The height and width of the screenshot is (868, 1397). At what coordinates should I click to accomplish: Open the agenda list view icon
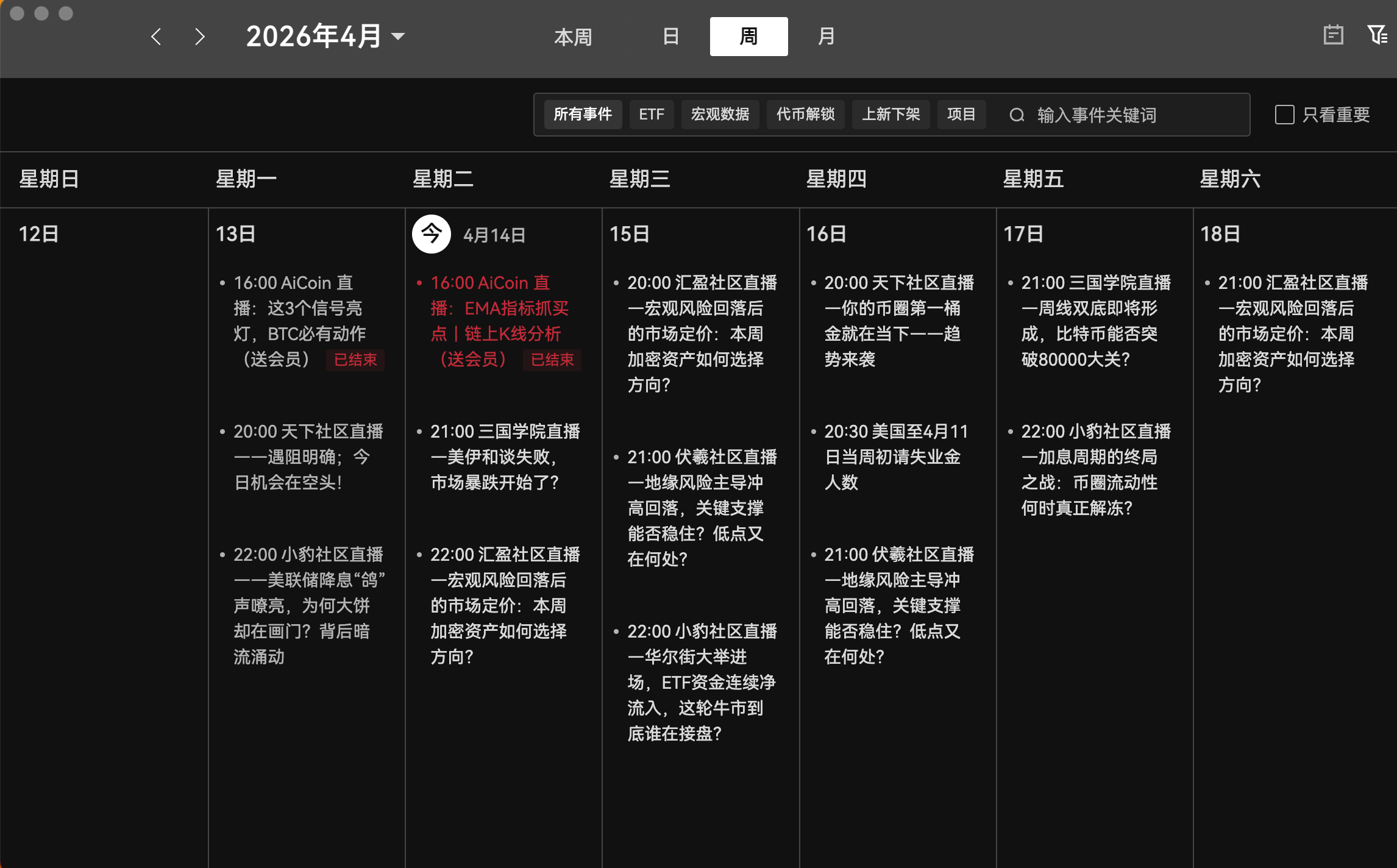[1334, 36]
